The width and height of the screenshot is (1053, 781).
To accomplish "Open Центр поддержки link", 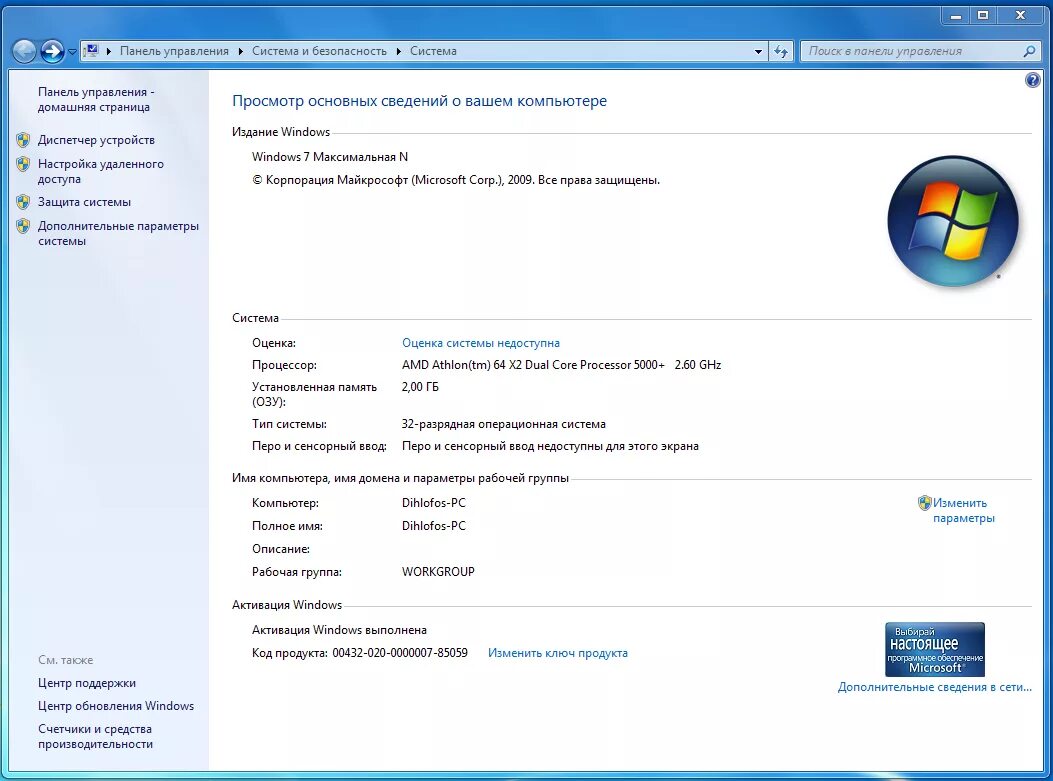I will [x=87, y=683].
